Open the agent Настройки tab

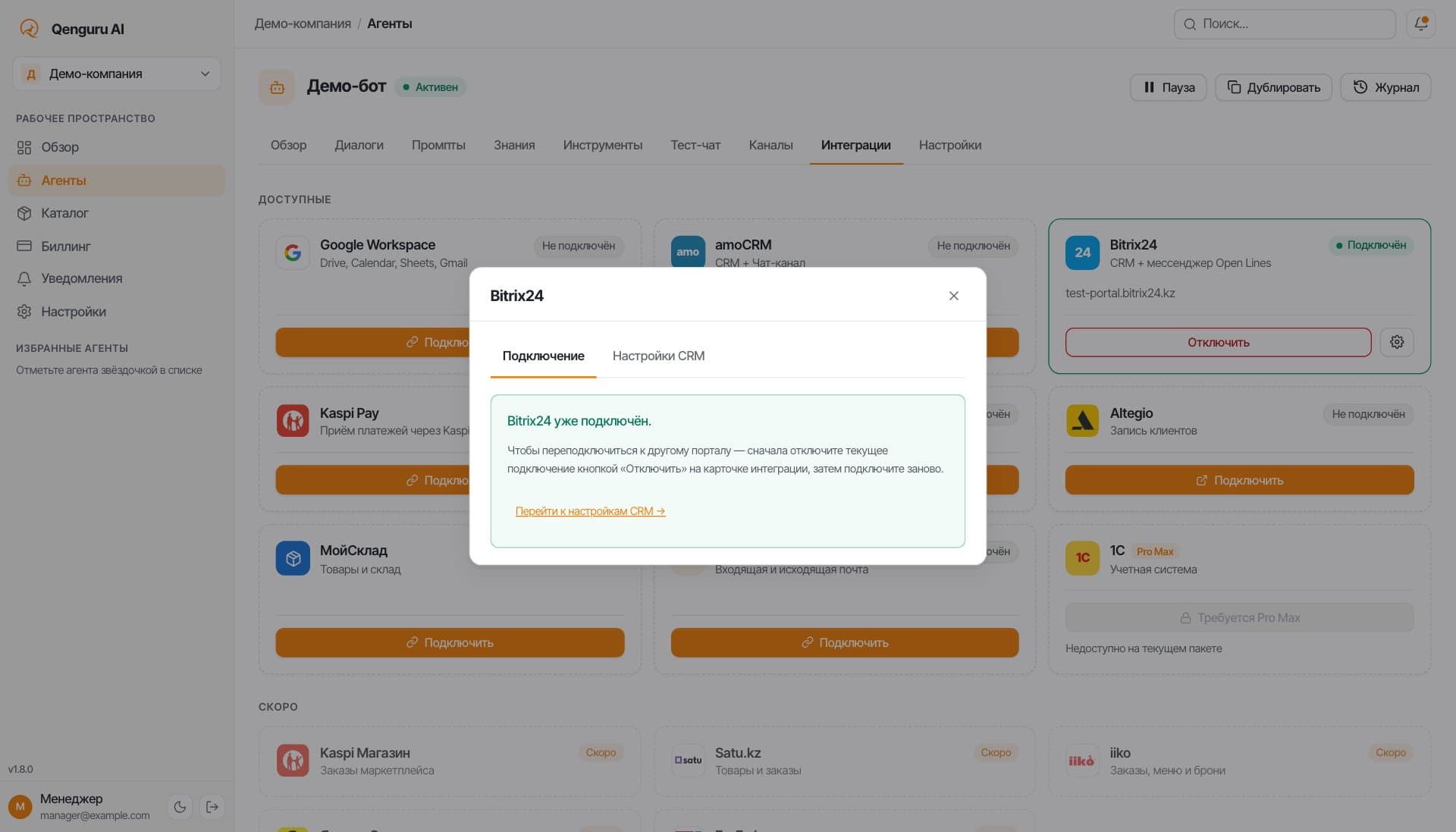click(949, 145)
